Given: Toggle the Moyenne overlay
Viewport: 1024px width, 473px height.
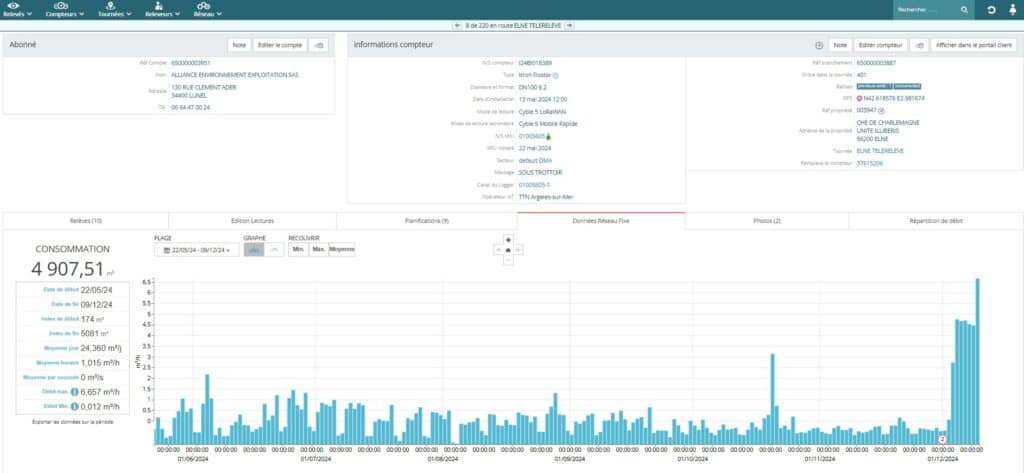Looking at the screenshot, I should click(x=342, y=250).
